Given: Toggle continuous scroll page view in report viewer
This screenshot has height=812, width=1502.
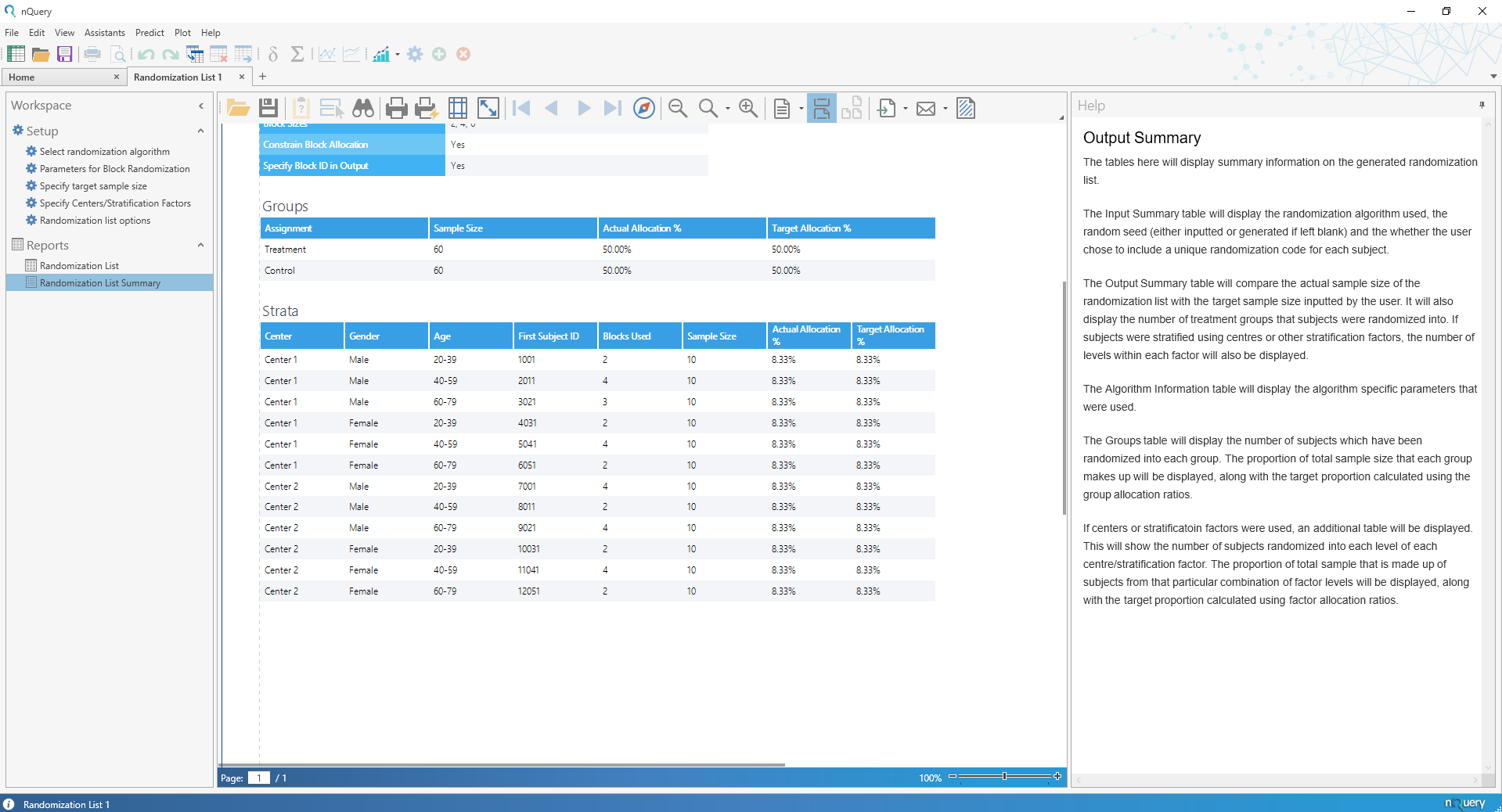Looking at the screenshot, I should point(821,108).
